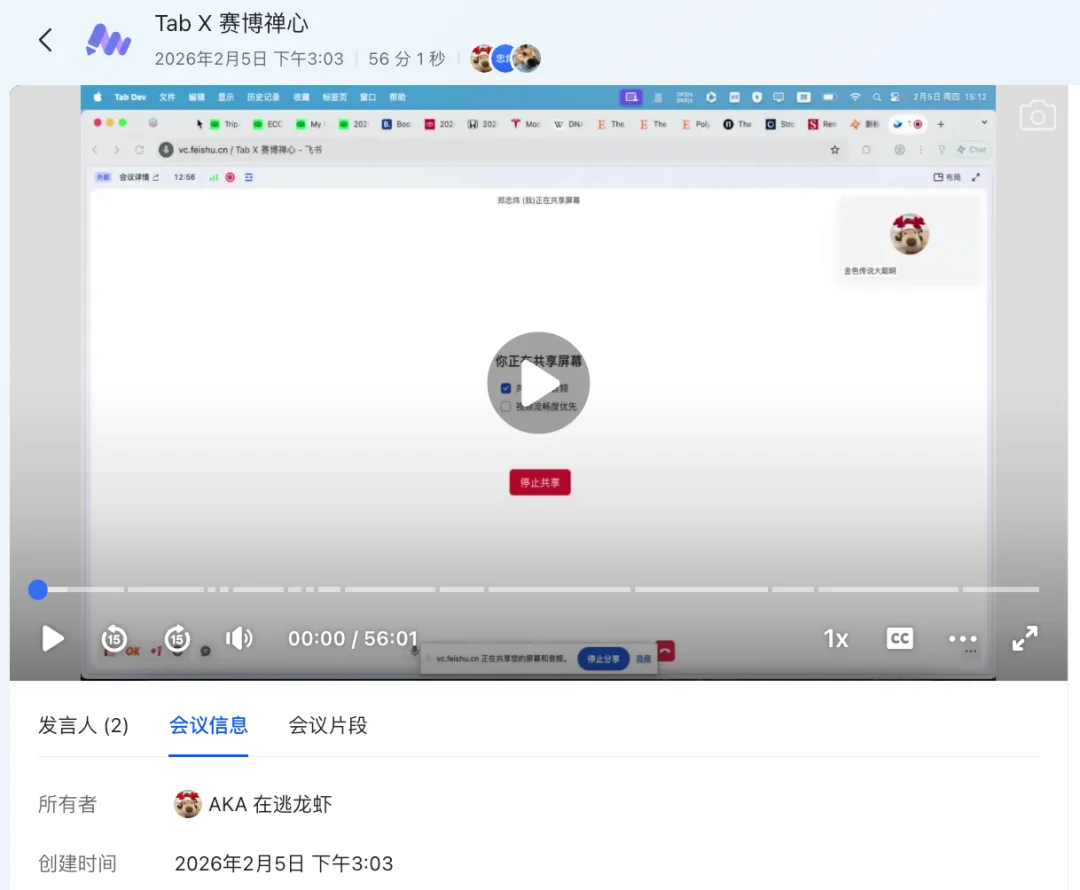Switch to the 发言人 (2) tab
The height and width of the screenshot is (890, 1080).
pos(84,725)
